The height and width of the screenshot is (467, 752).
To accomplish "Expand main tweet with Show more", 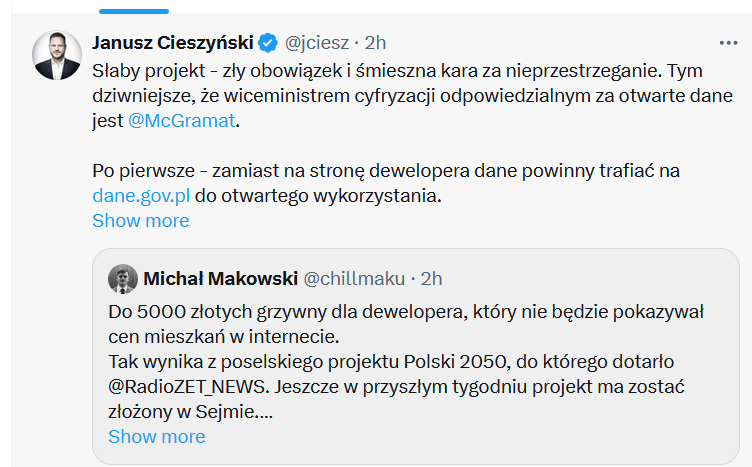I will coord(140,220).
